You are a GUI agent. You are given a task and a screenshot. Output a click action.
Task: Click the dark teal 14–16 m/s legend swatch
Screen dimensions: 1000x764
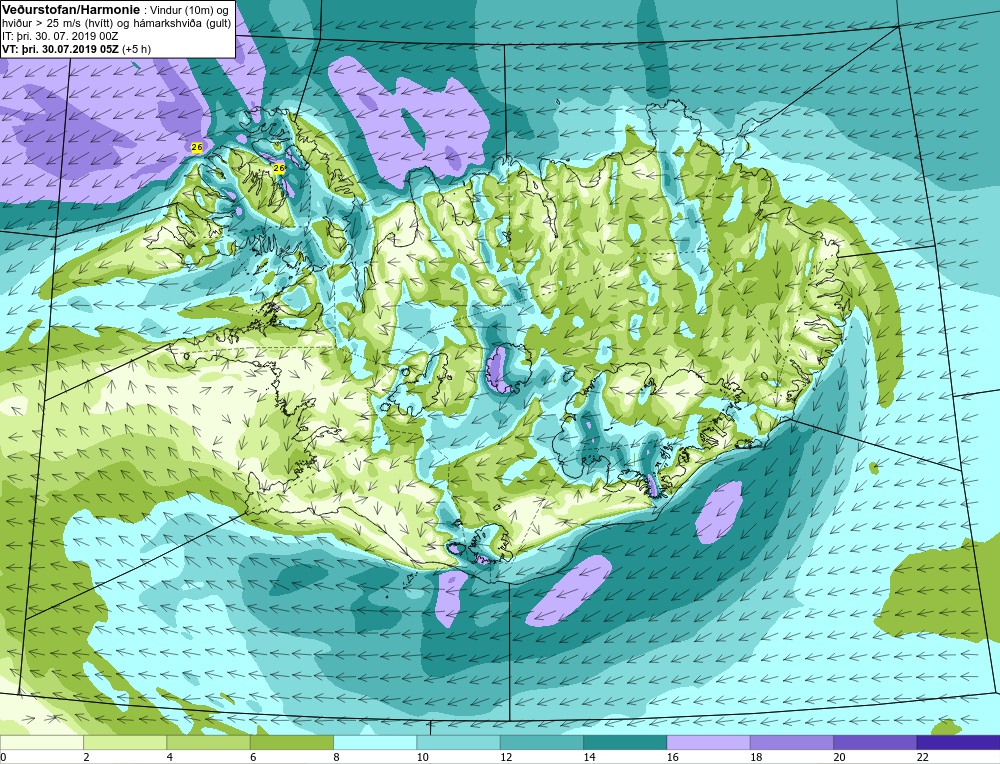[x=625, y=742]
